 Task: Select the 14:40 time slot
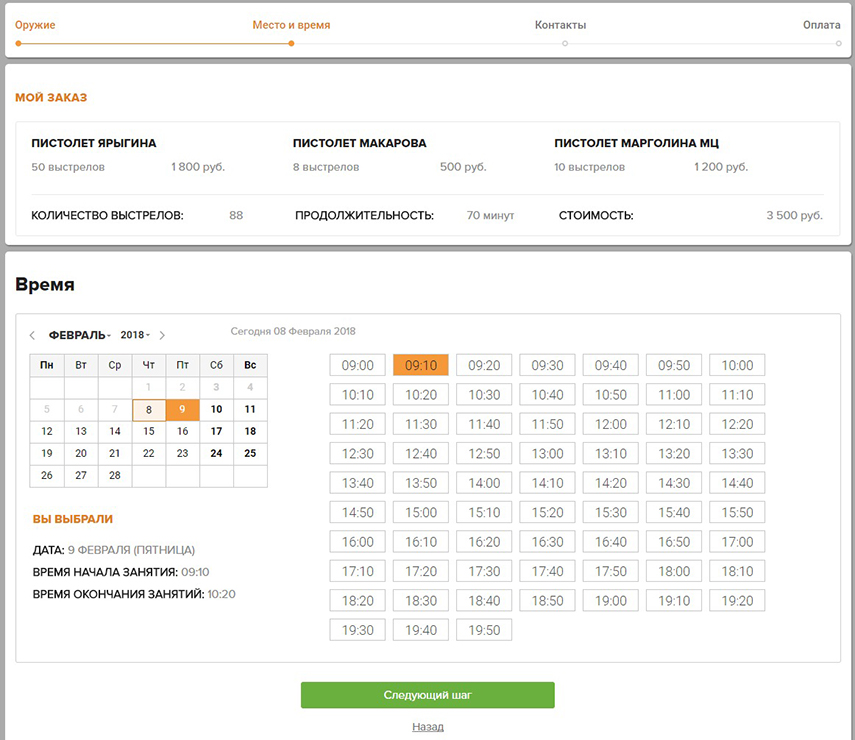tap(737, 483)
